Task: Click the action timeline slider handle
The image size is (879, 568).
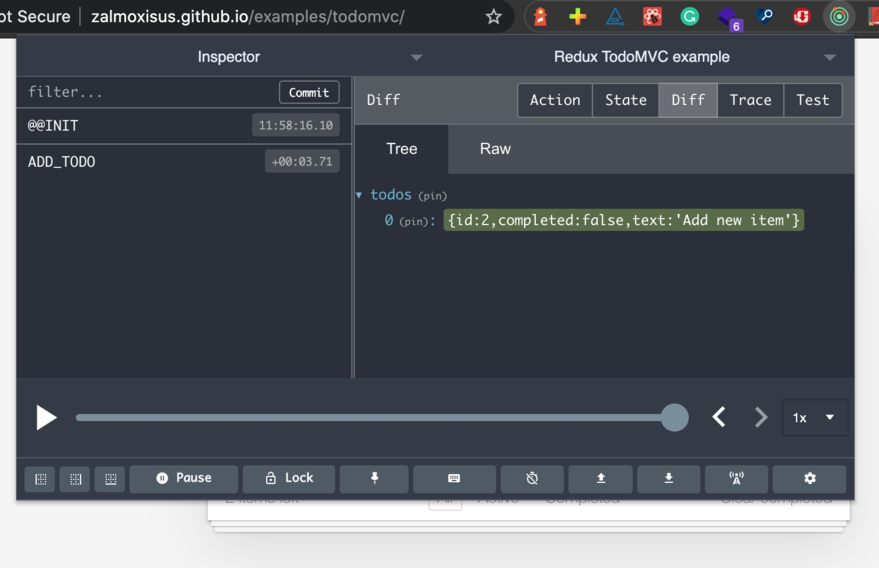Action: [674, 418]
